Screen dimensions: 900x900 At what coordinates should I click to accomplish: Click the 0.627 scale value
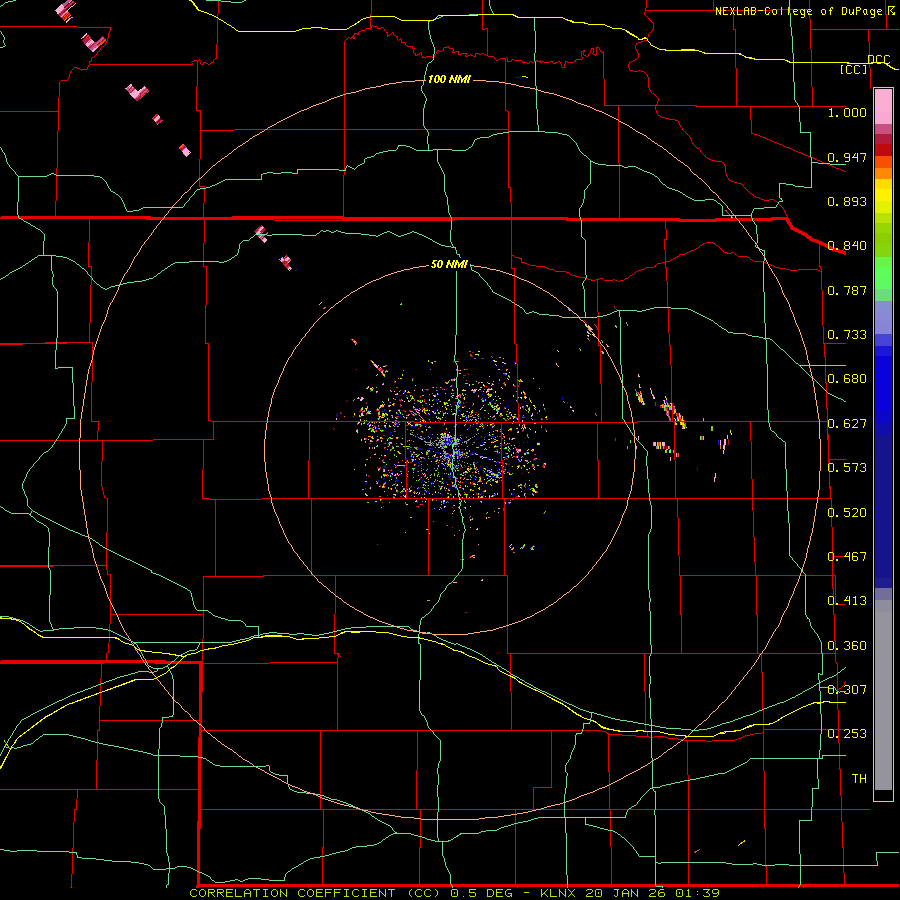click(x=847, y=424)
